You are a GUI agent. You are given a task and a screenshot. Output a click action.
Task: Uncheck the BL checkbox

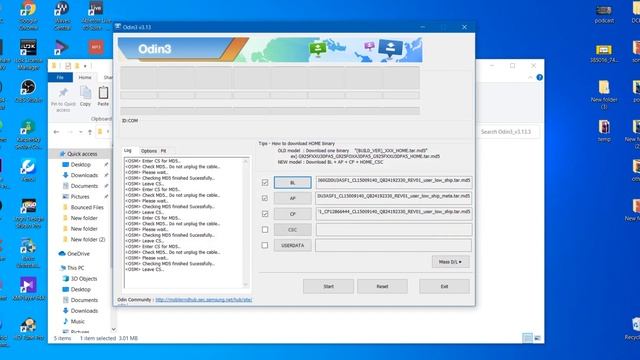(x=265, y=182)
